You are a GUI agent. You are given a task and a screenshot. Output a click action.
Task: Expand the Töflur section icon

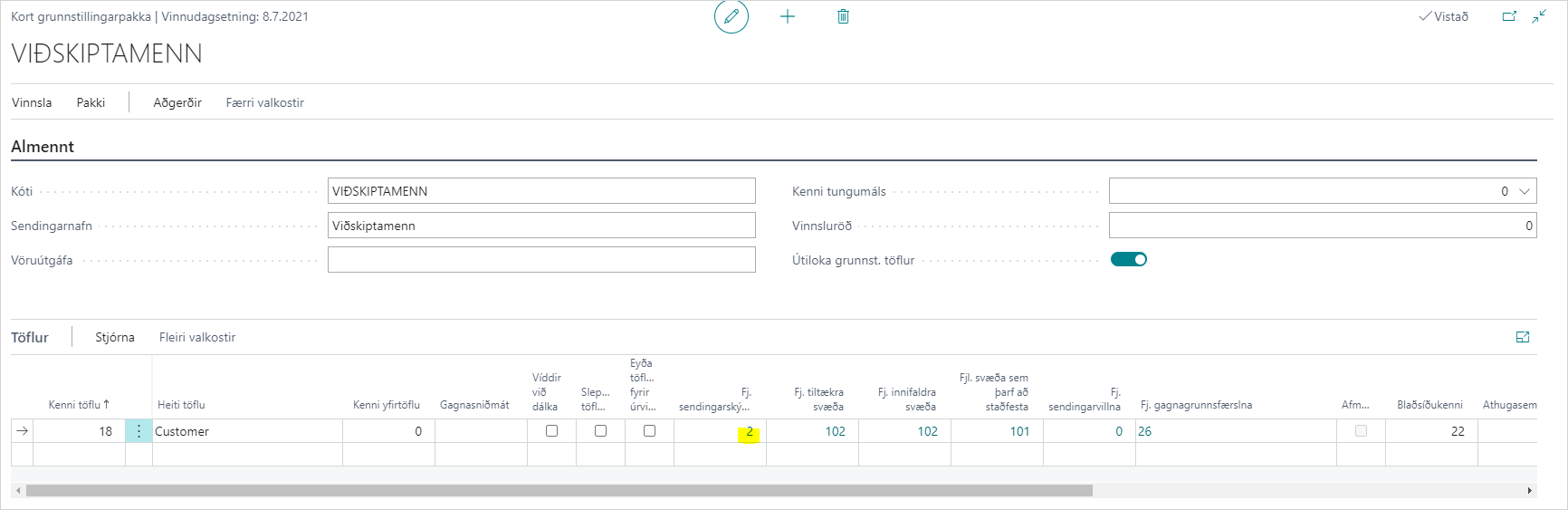click(x=1523, y=337)
